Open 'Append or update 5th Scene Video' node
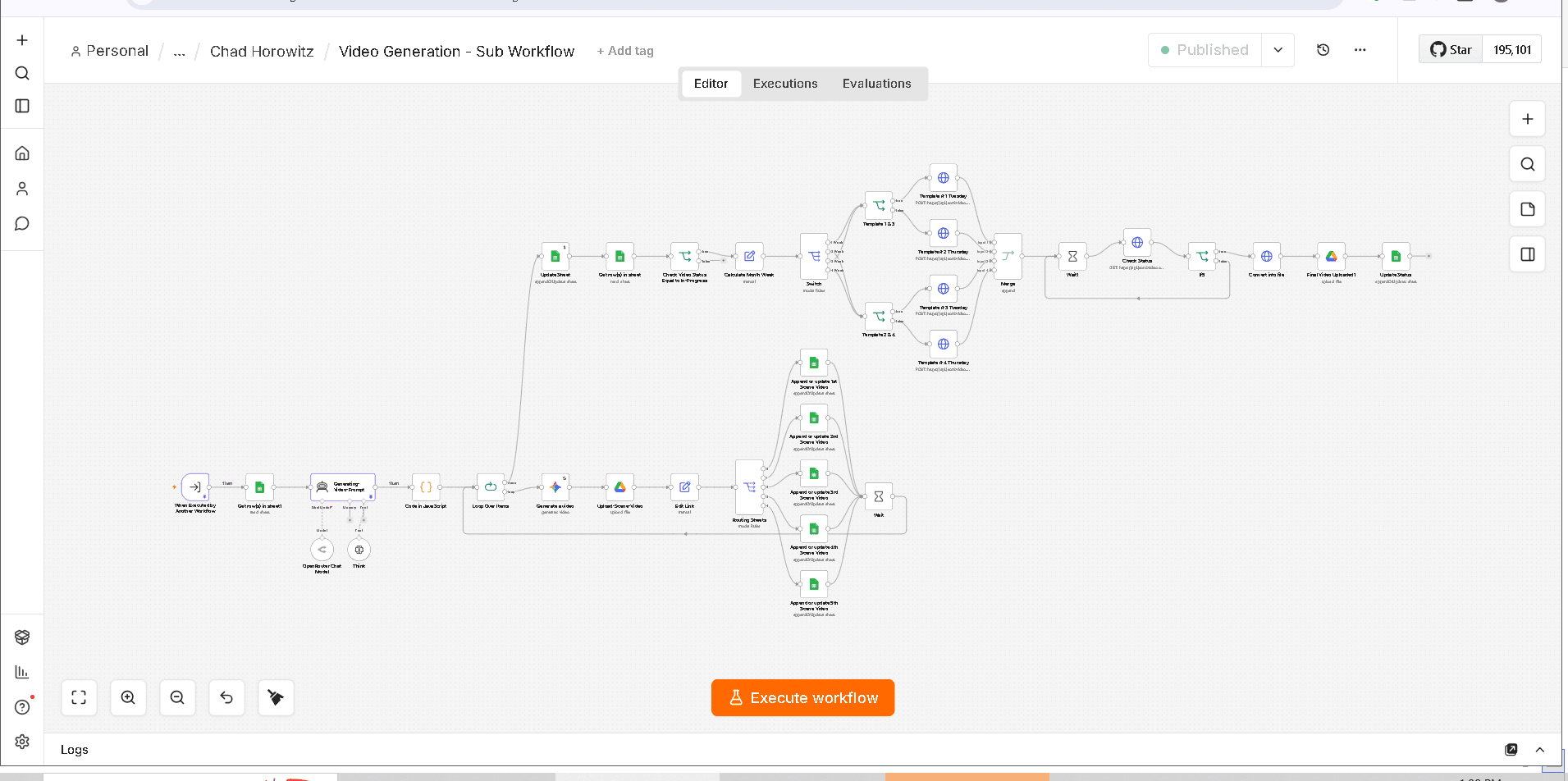1568x781 pixels. (x=814, y=584)
